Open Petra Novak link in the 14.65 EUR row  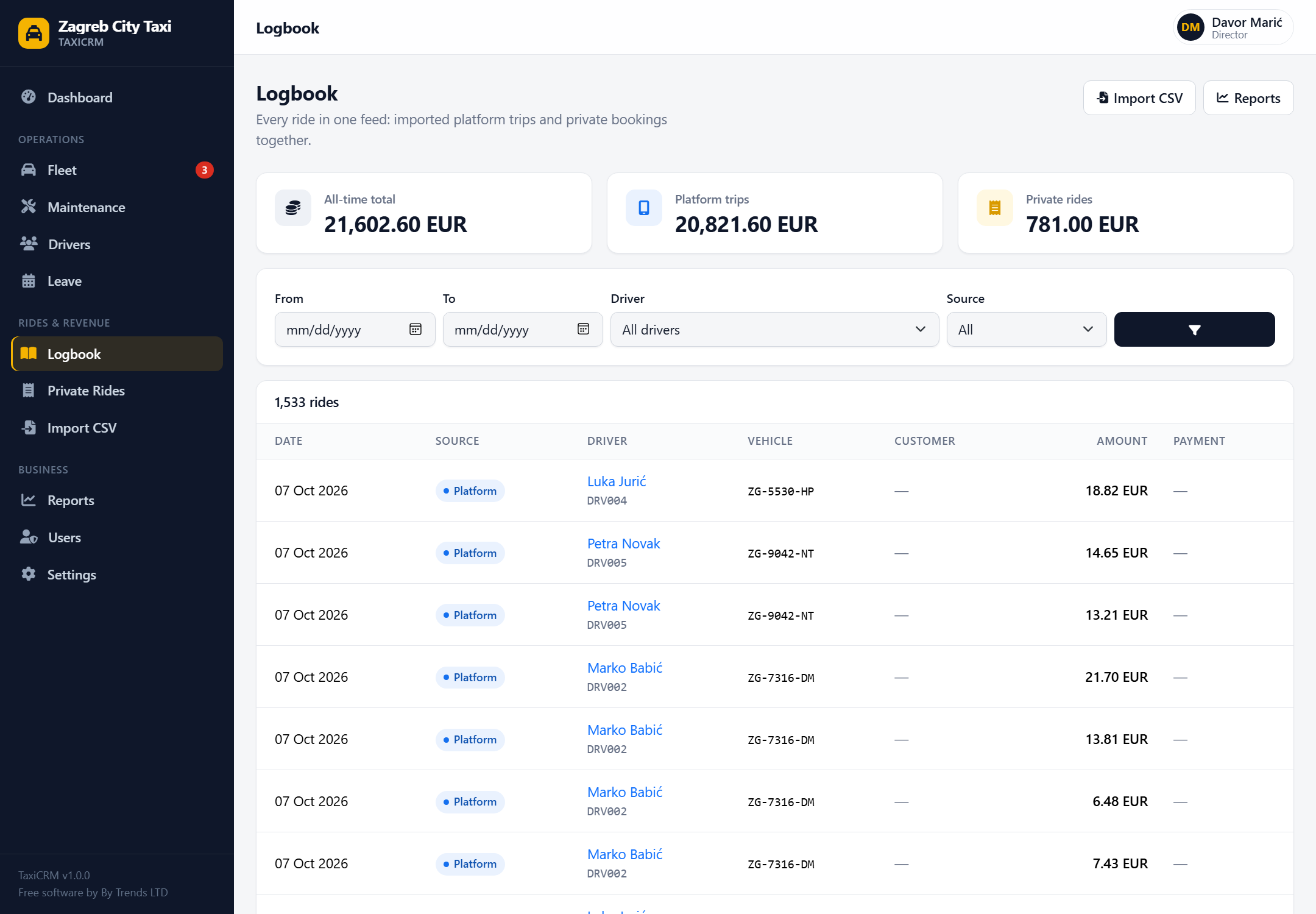[x=623, y=544]
